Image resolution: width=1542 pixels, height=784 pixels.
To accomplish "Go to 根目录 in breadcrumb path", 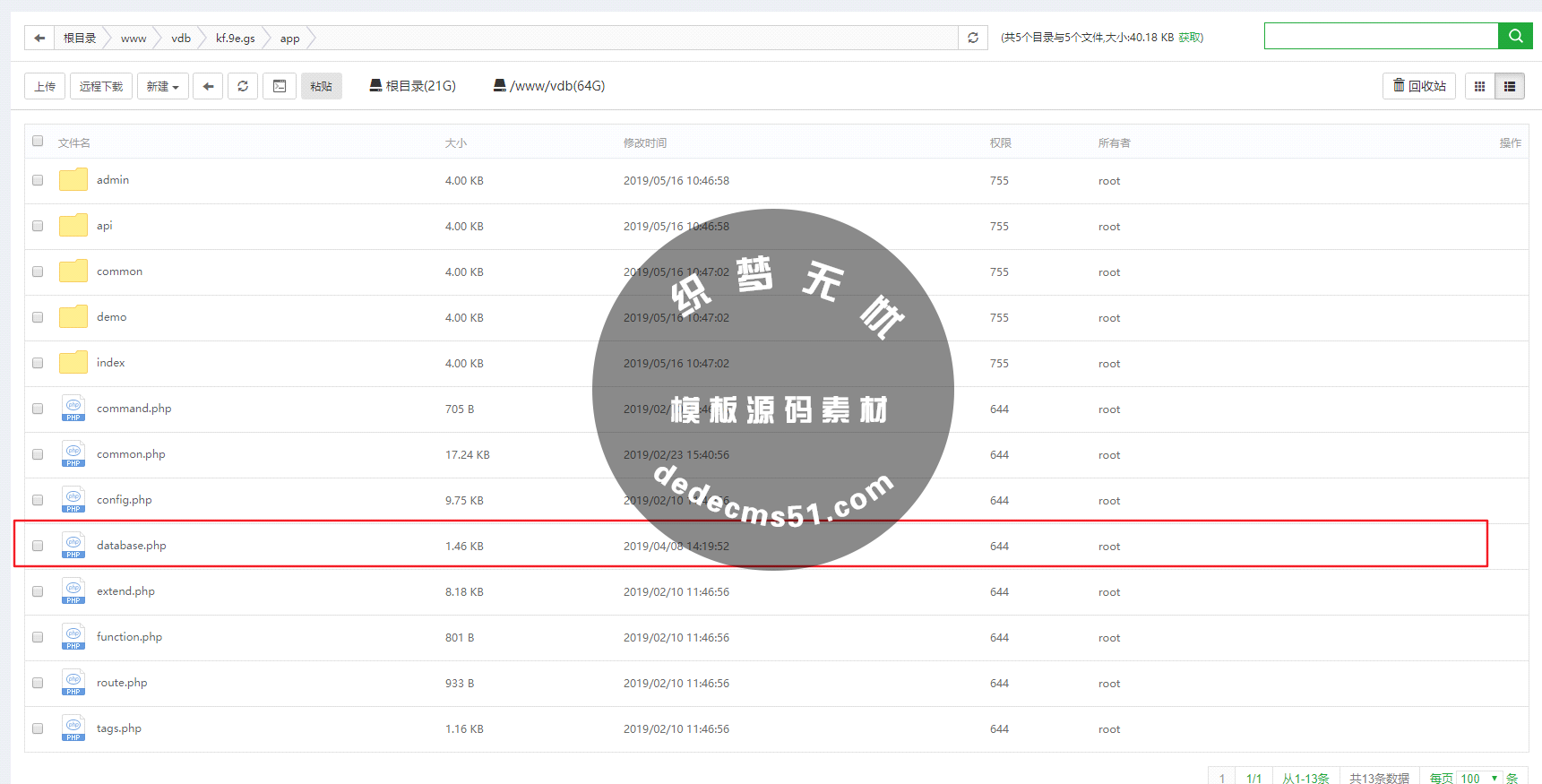I will coord(80,39).
